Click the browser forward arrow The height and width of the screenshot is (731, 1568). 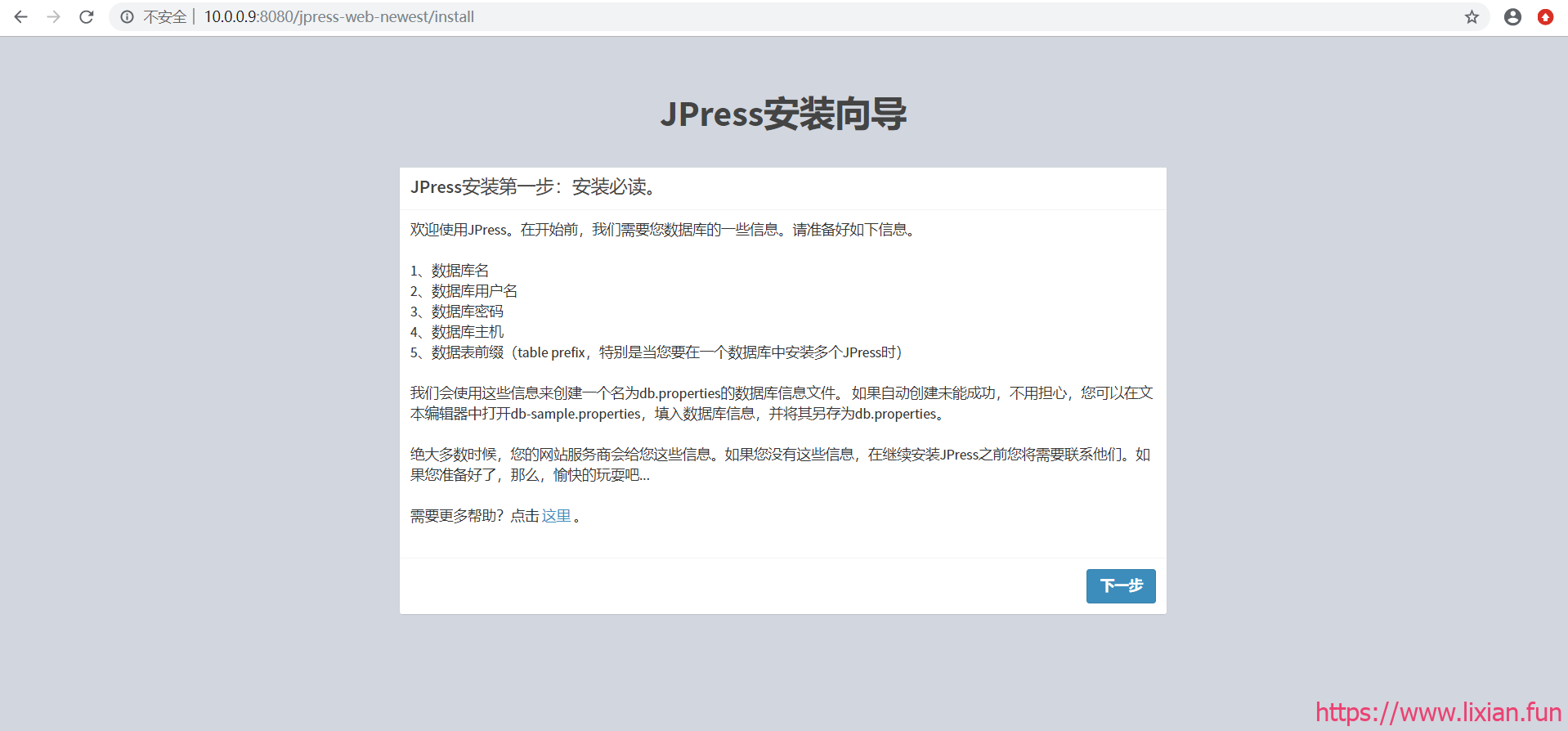tap(54, 16)
